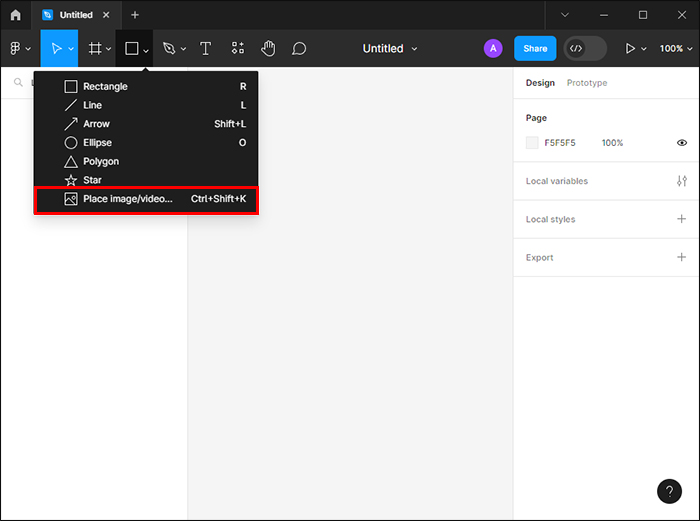Image resolution: width=700 pixels, height=521 pixels.
Task: Open the purple user avatar A
Action: coord(493,48)
